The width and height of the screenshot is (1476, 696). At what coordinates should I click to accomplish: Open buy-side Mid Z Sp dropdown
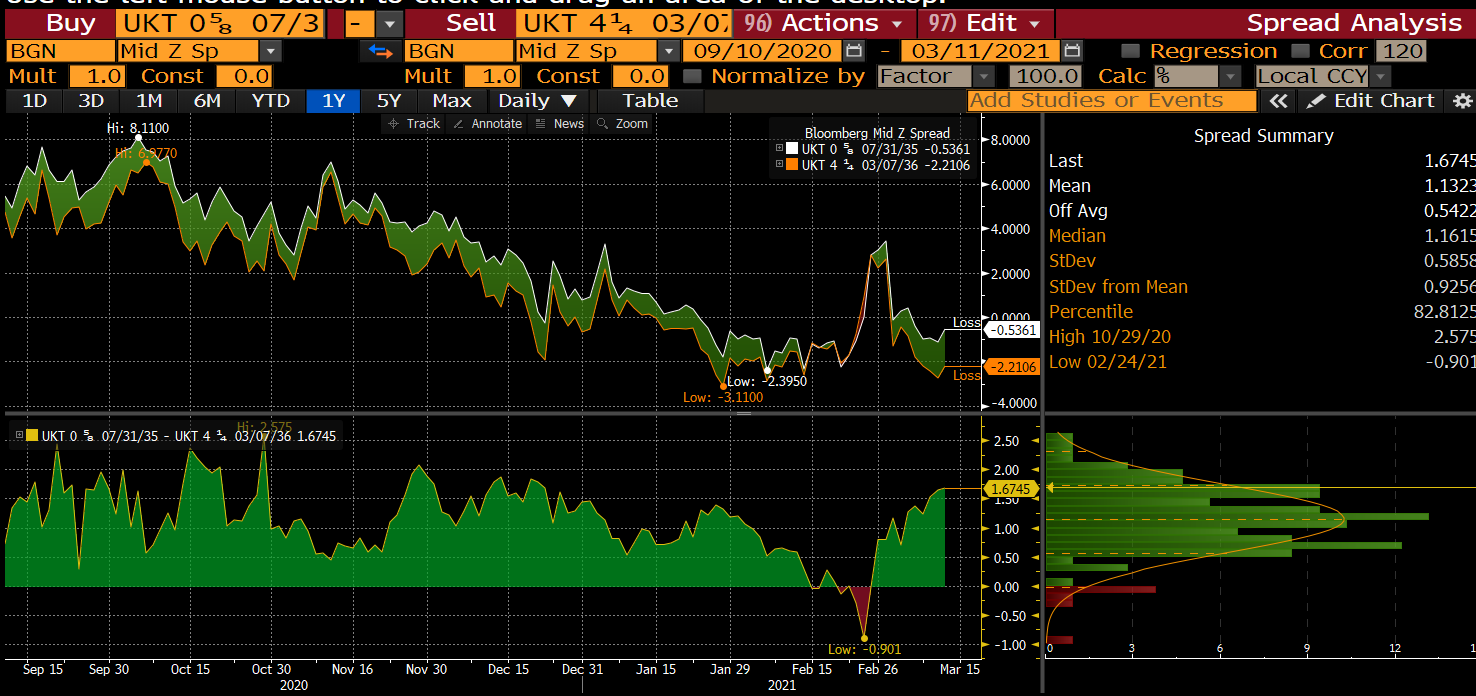pyautogui.click(x=270, y=51)
